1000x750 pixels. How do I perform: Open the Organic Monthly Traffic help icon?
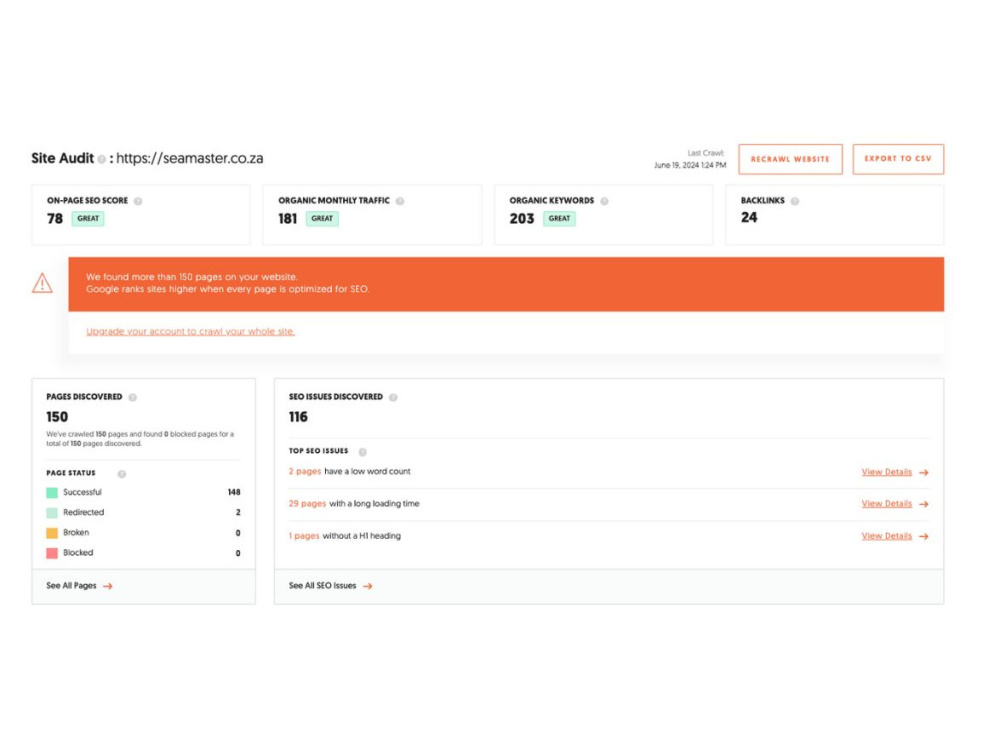[400, 201]
